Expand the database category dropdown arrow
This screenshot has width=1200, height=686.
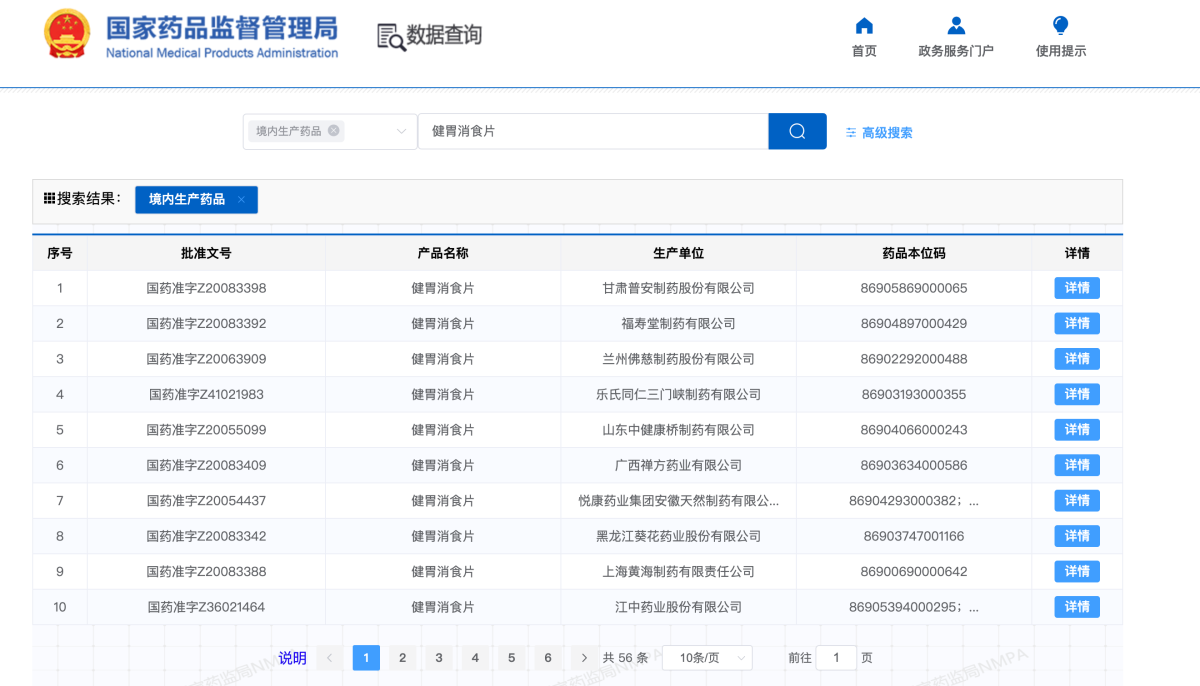[402, 131]
